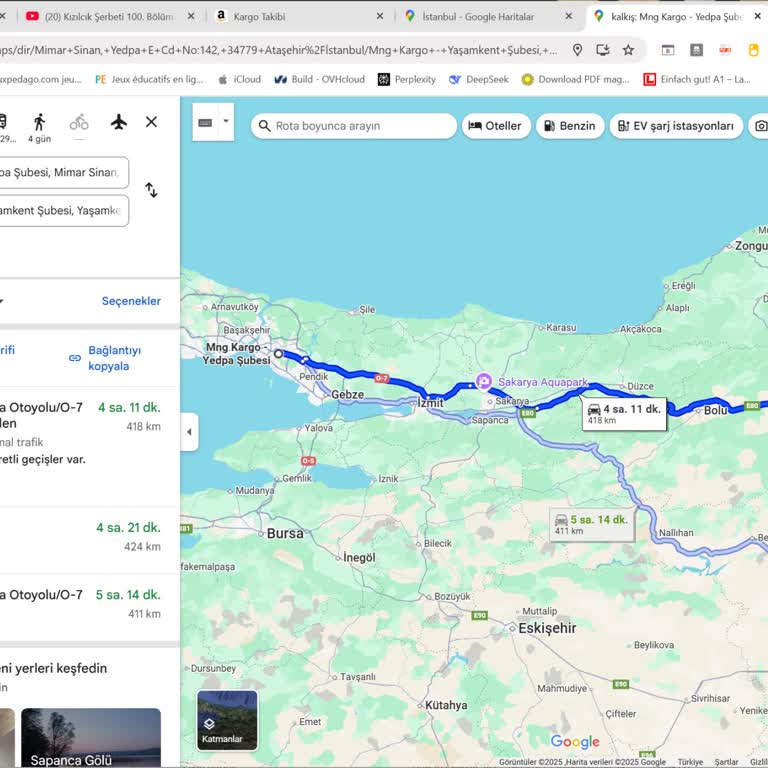The height and width of the screenshot is (768, 768).
Task: Click the yellow extension icon in the toolbar
Action: 753,50
